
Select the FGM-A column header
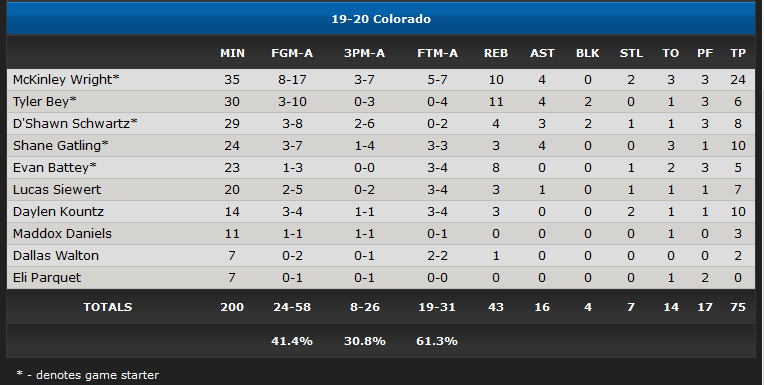pyautogui.click(x=292, y=53)
